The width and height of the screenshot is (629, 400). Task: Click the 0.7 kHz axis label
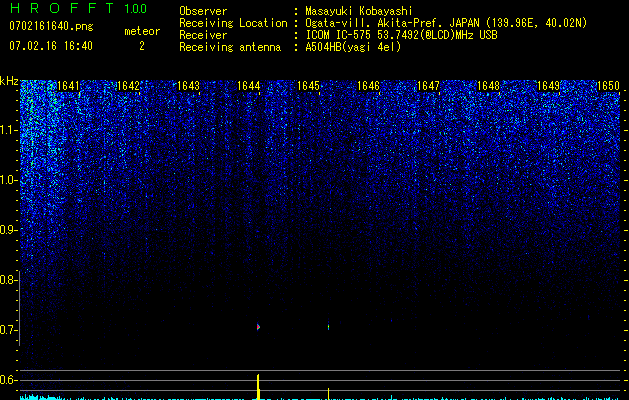click(8, 330)
